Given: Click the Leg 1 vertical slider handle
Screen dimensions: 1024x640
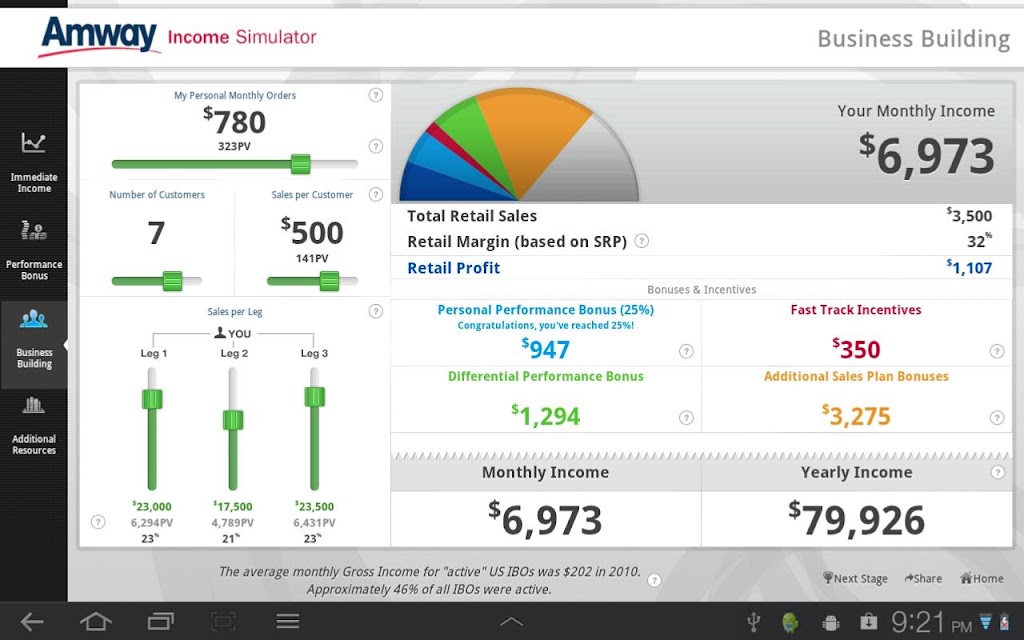Looking at the screenshot, I should click(152, 399).
